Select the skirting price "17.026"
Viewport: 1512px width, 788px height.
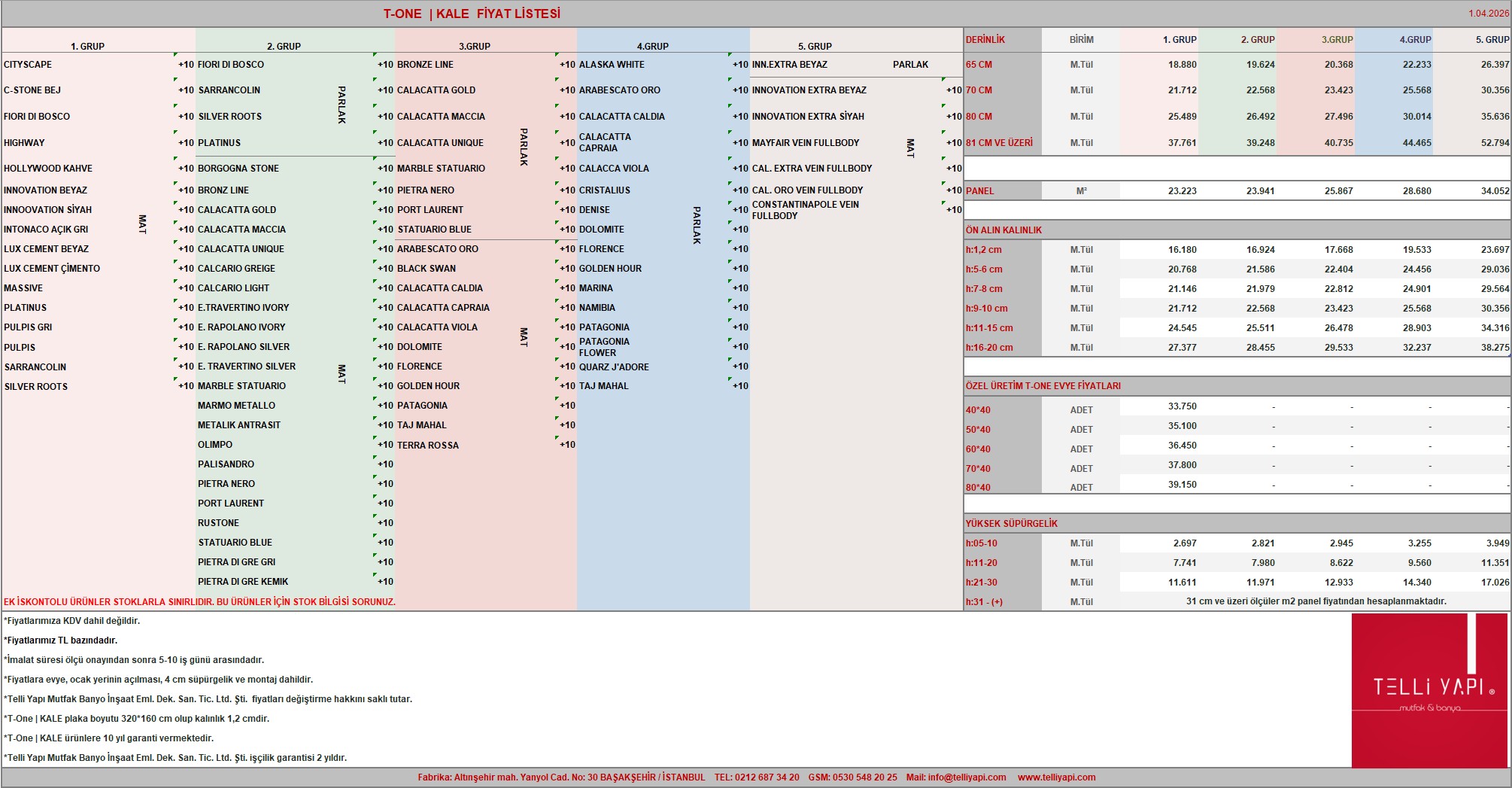coord(1495,583)
